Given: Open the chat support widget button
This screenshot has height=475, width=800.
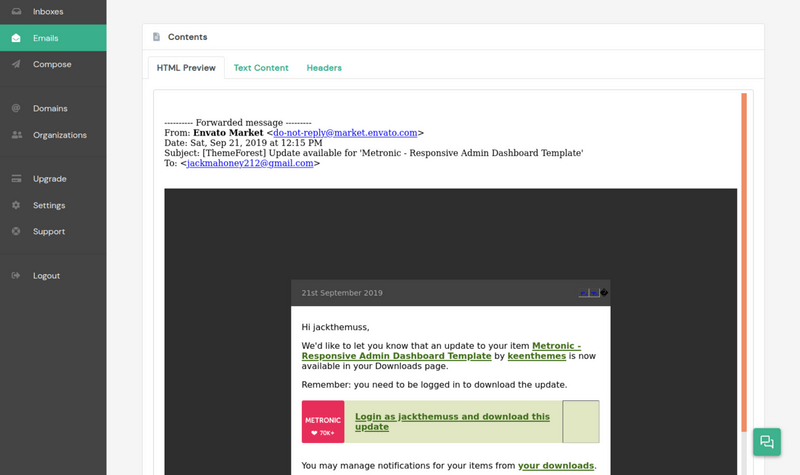Looking at the screenshot, I should click(x=767, y=442).
